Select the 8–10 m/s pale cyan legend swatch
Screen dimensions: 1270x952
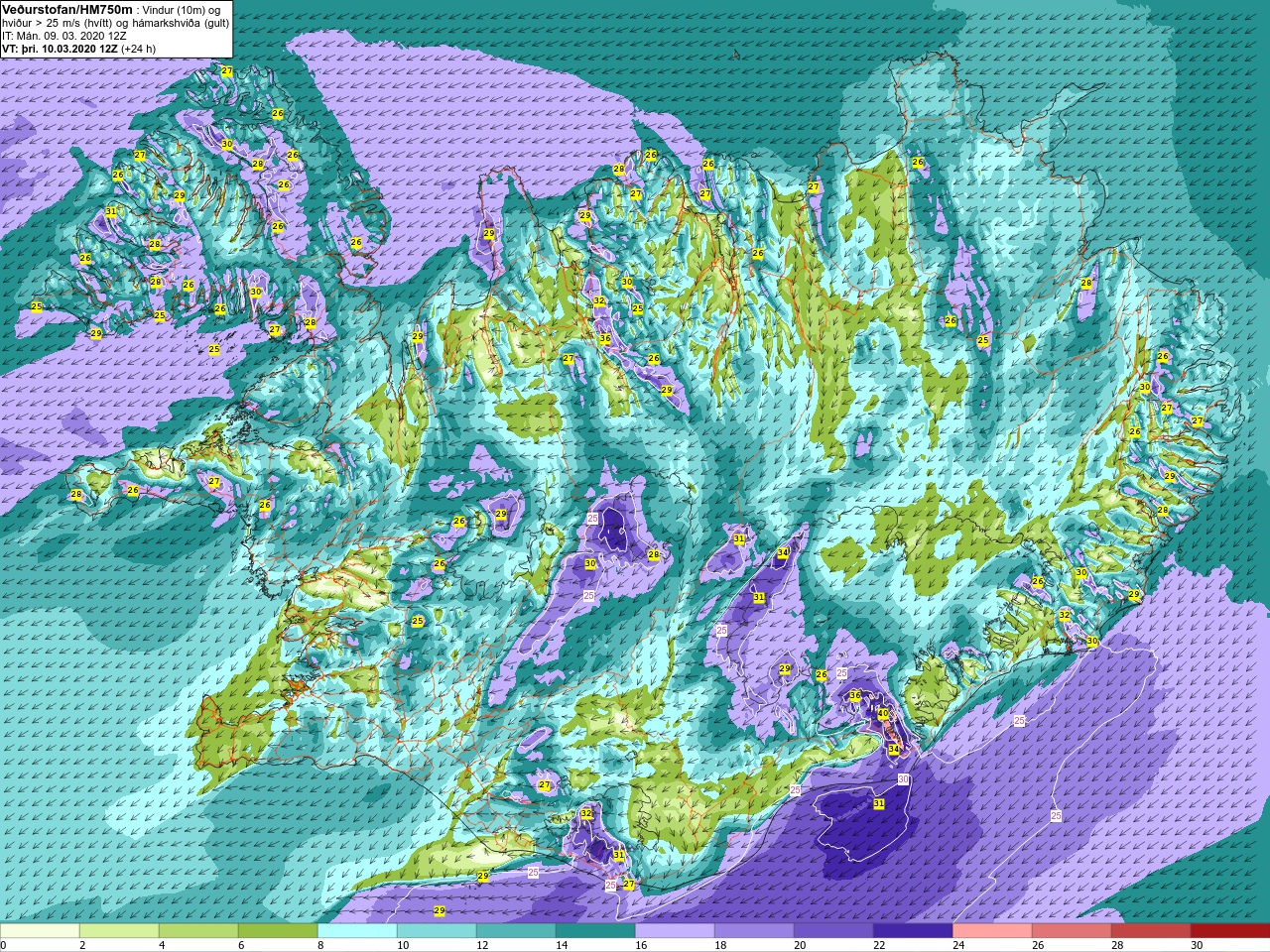click(x=357, y=930)
